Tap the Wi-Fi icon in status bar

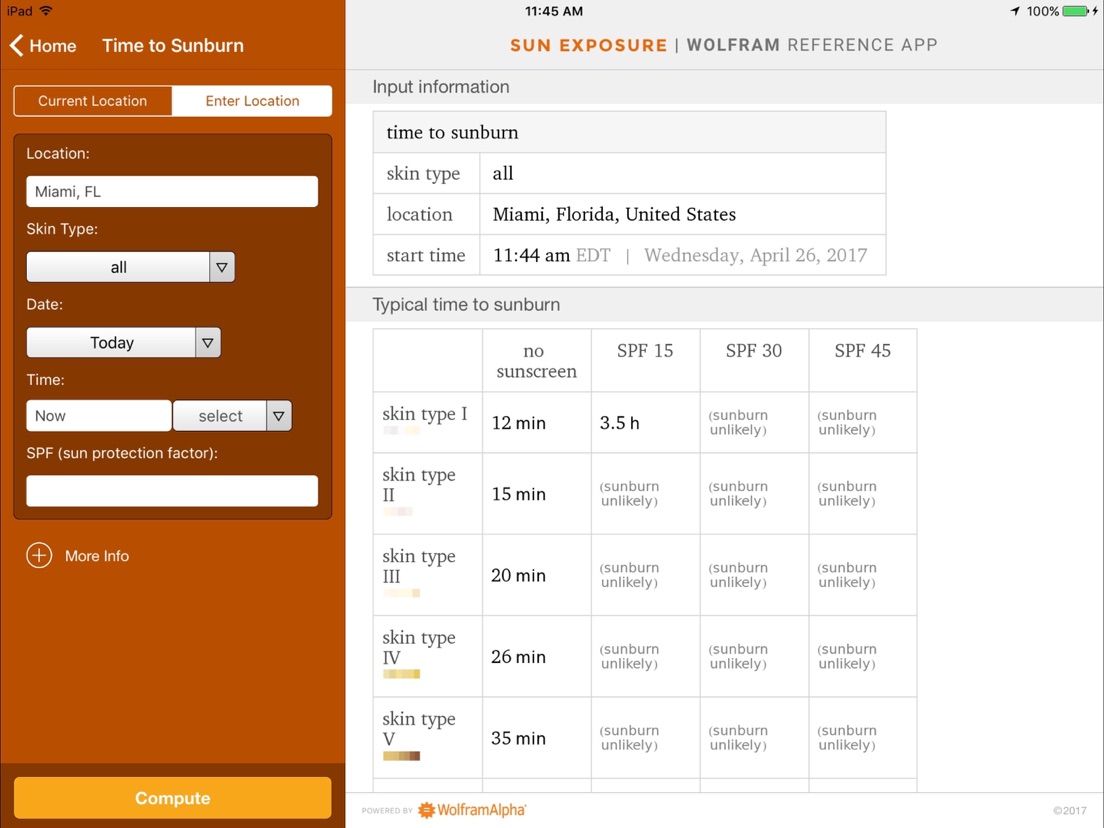coord(46,11)
